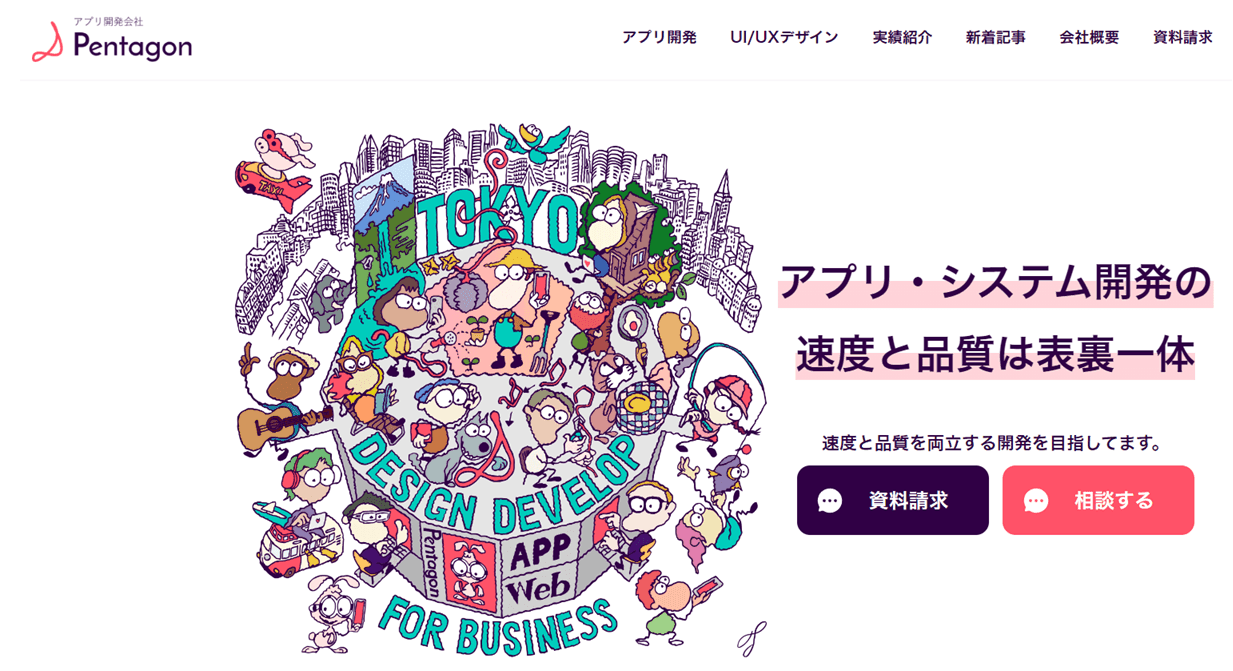The image size is (1233, 671).
Task: Click the chat bubble icon on 資料請求 button
Action: click(x=830, y=501)
